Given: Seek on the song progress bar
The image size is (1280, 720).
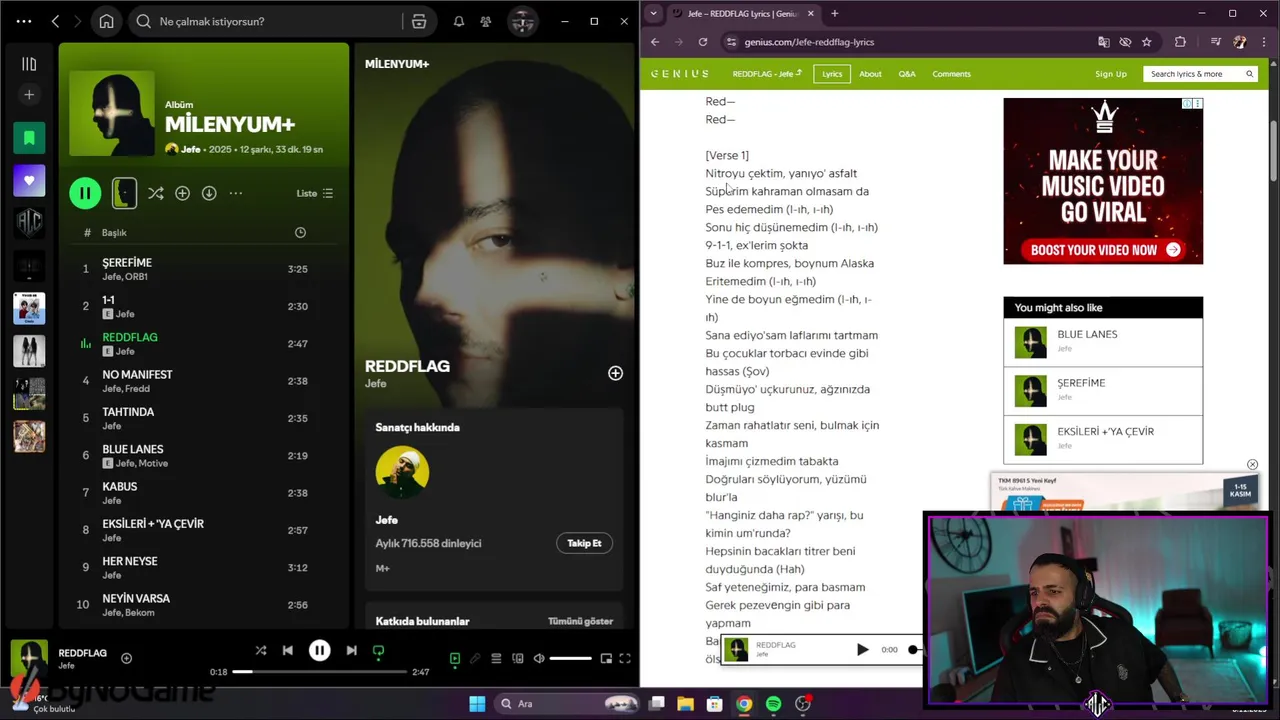Looking at the screenshot, I should (x=319, y=672).
